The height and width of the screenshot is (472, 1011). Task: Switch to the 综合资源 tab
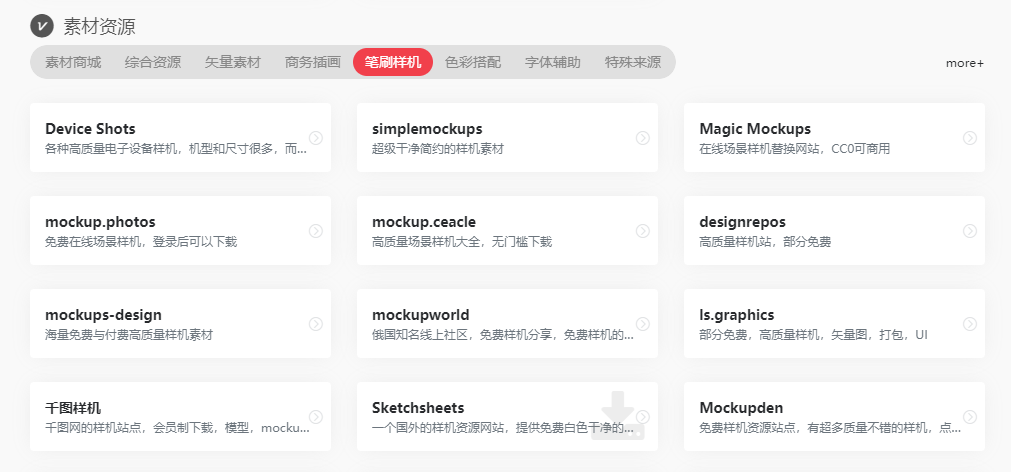pyautogui.click(x=153, y=62)
